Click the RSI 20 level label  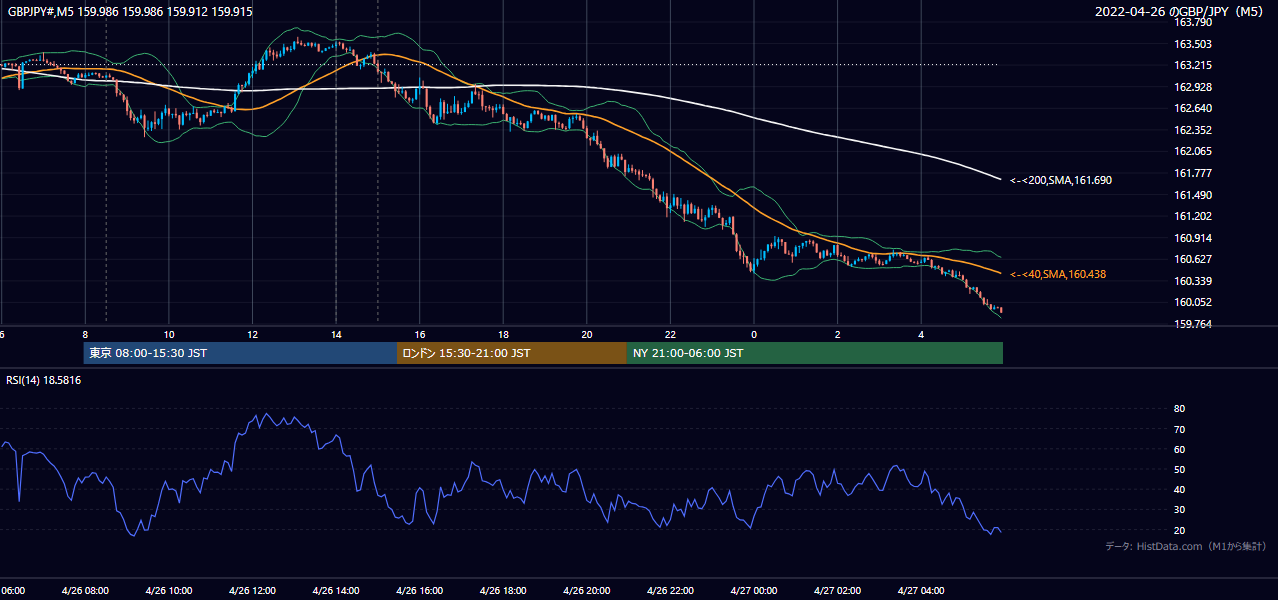click(1180, 530)
